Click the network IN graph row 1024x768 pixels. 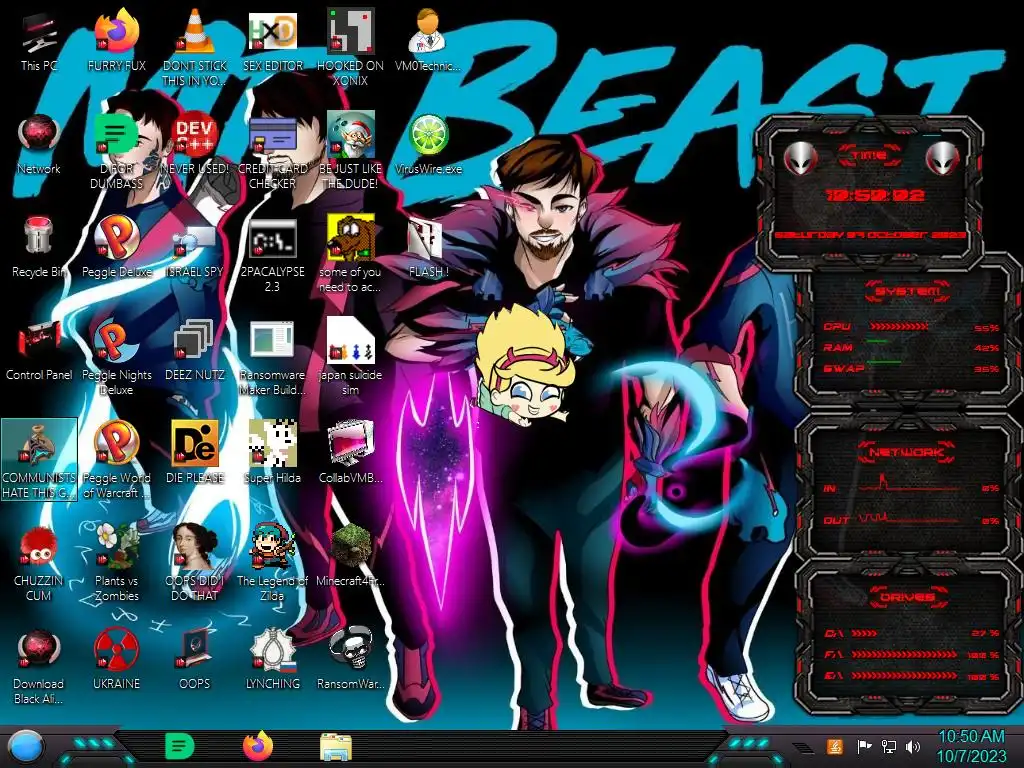912,485
